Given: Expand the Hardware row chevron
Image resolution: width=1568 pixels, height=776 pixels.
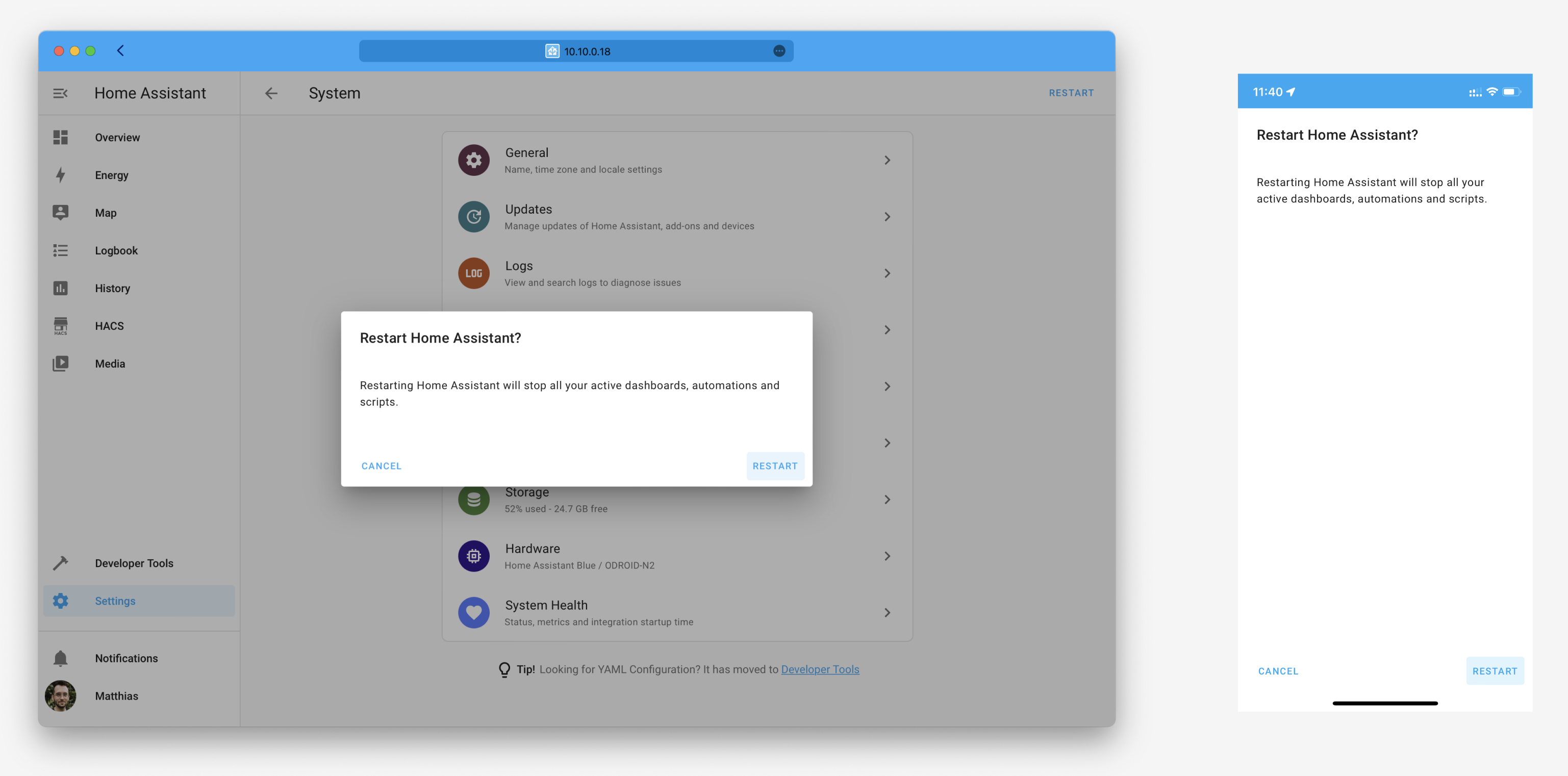Looking at the screenshot, I should point(888,556).
